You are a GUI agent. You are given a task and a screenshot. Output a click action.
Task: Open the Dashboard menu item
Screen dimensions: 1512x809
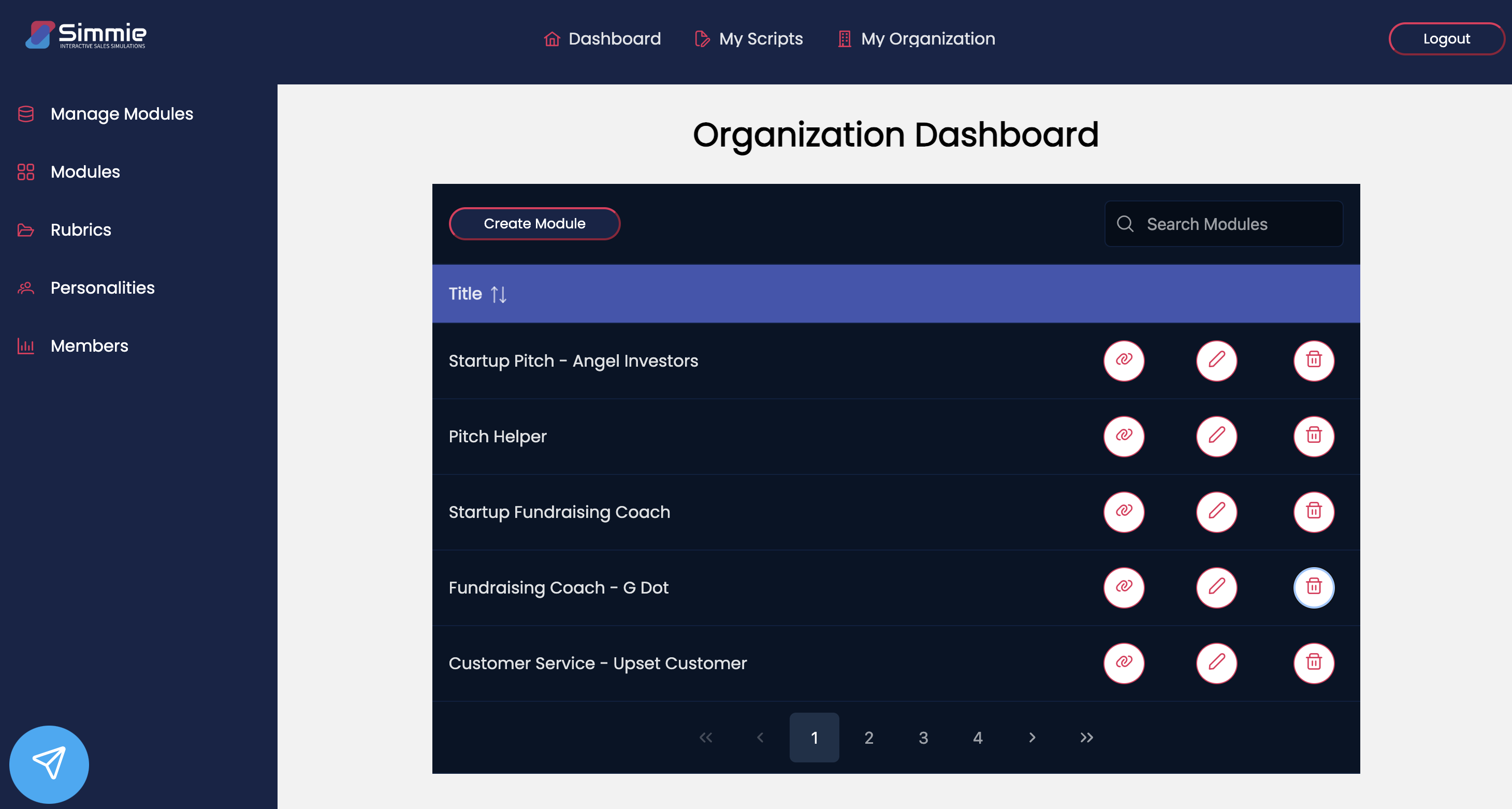point(601,39)
